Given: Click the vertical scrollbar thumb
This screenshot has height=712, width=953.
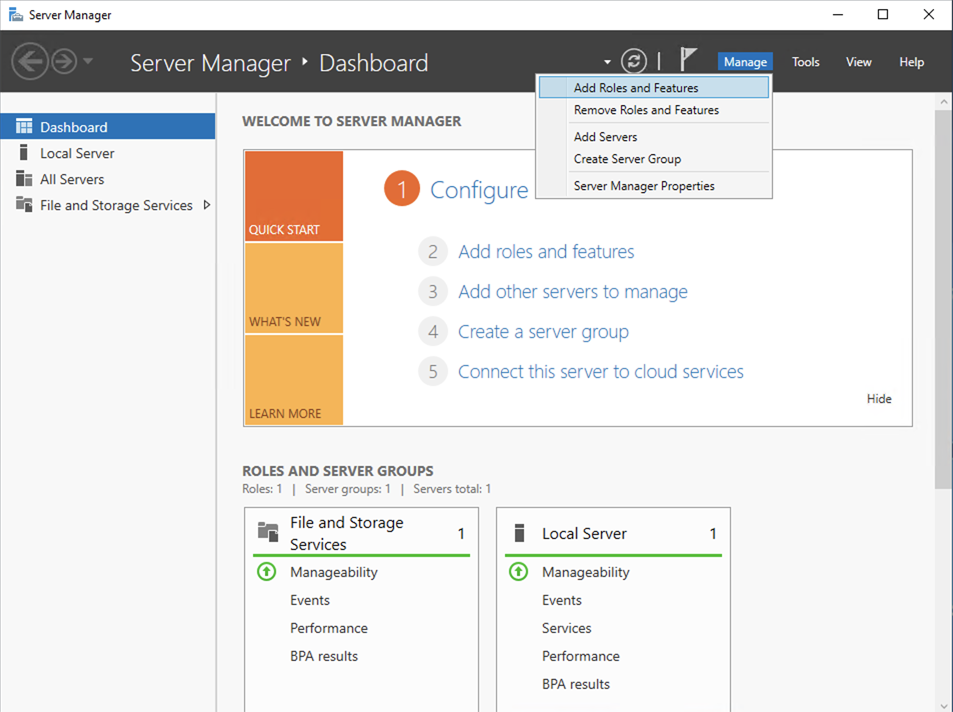Looking at the screenshot, I should pyautogui.click(x=943, y=300).
